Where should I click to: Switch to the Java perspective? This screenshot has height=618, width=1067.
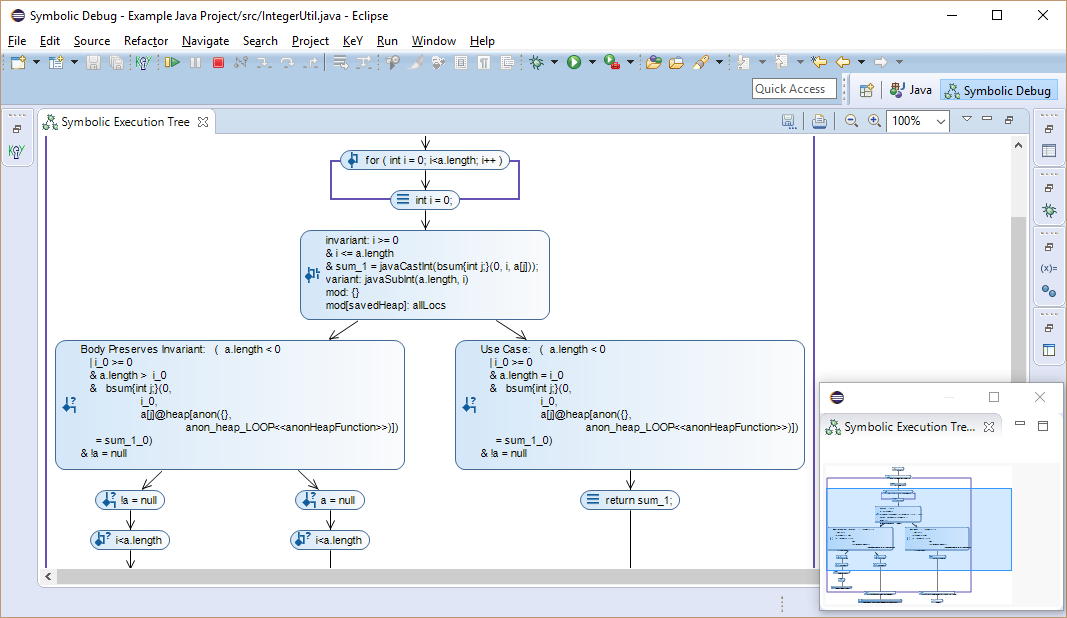point(910,90)
